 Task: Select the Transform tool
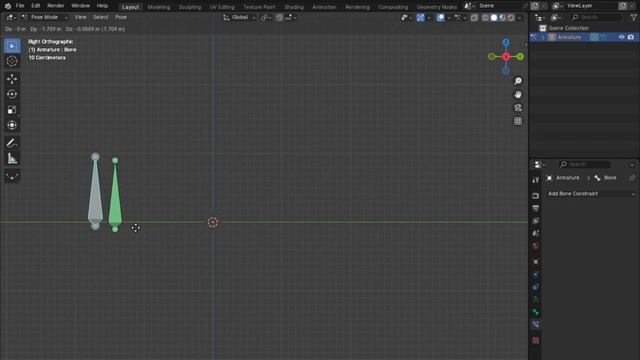coord(12,125)
